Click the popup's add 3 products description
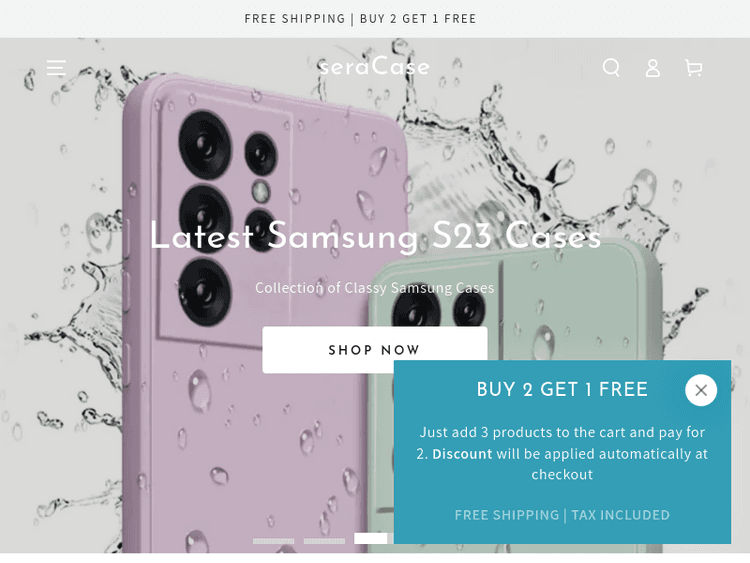 [562, 453]
